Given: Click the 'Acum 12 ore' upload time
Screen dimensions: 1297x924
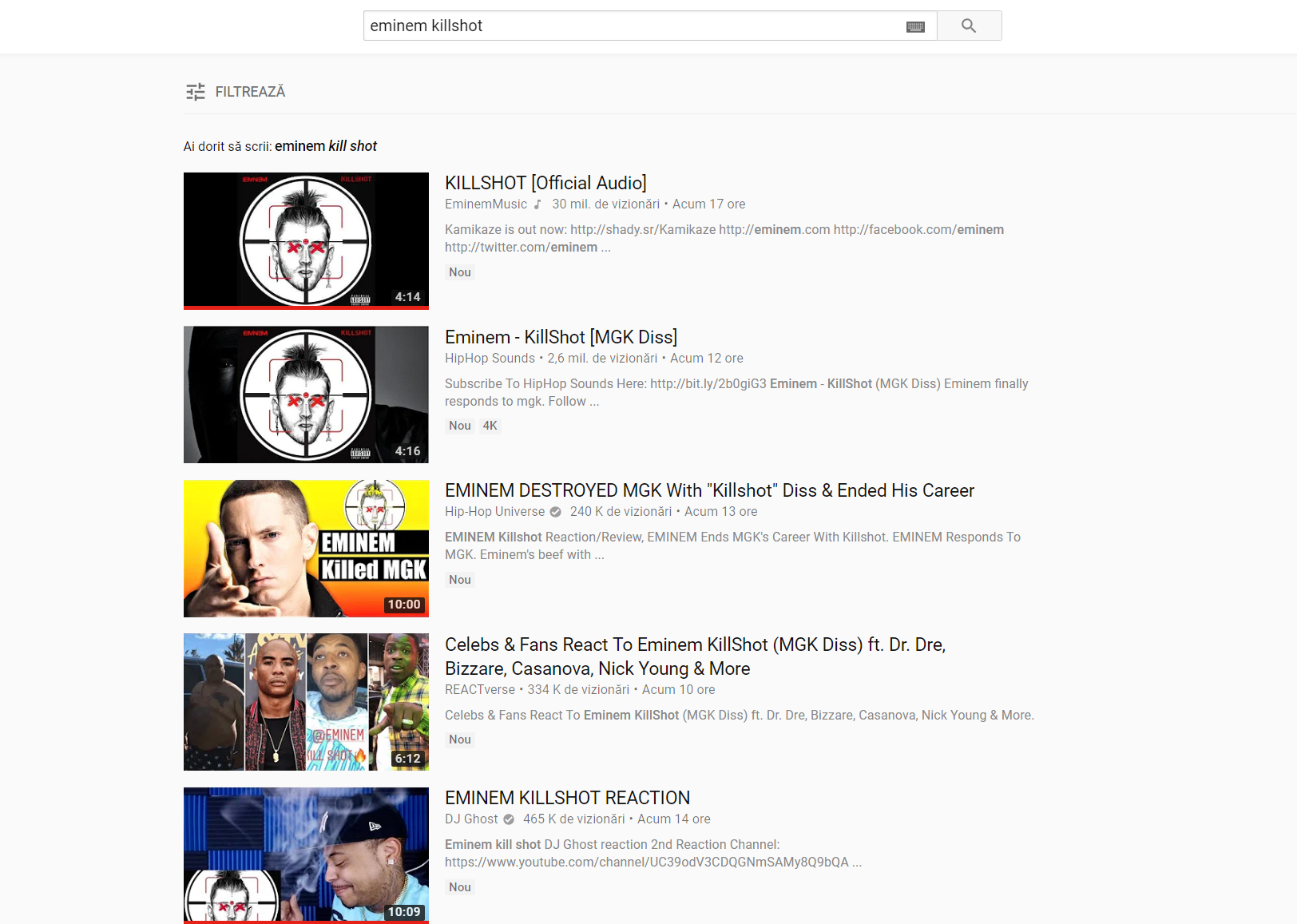Looking at the screenshot, I should point(707,359).
